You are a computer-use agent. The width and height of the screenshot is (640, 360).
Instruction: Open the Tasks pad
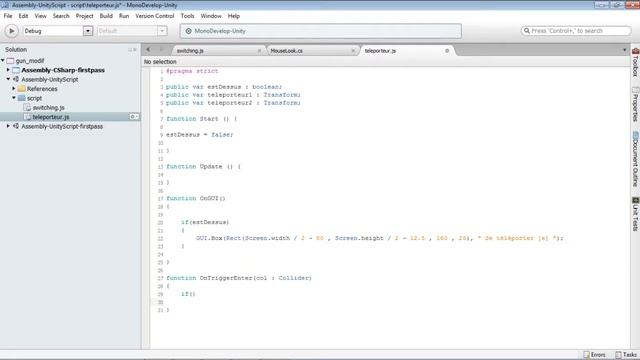point(626,355)
